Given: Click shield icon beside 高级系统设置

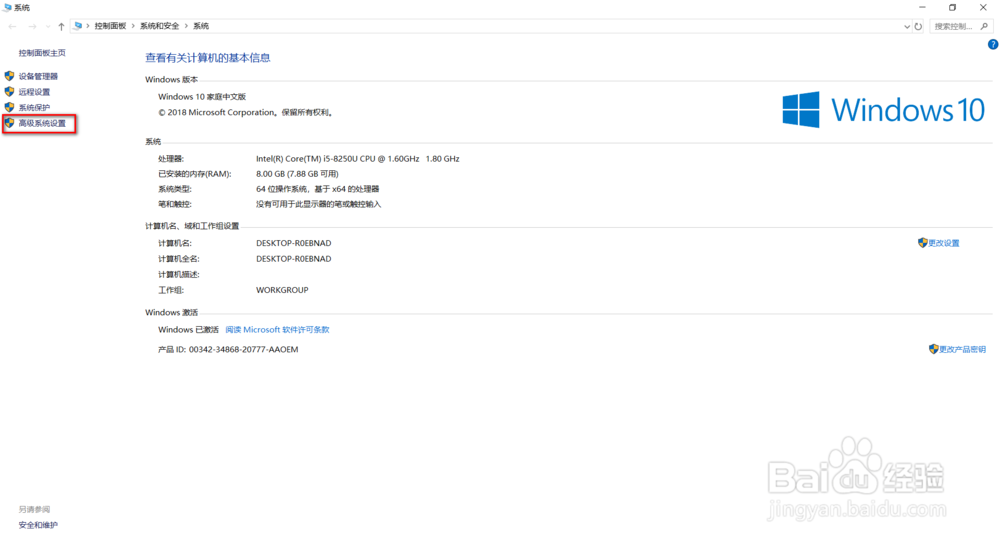Looking at the screenshot, I should (9, 123).
